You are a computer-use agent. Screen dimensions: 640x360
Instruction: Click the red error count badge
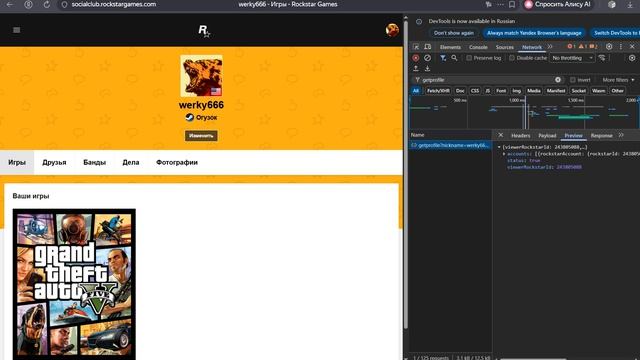(571, 47)
